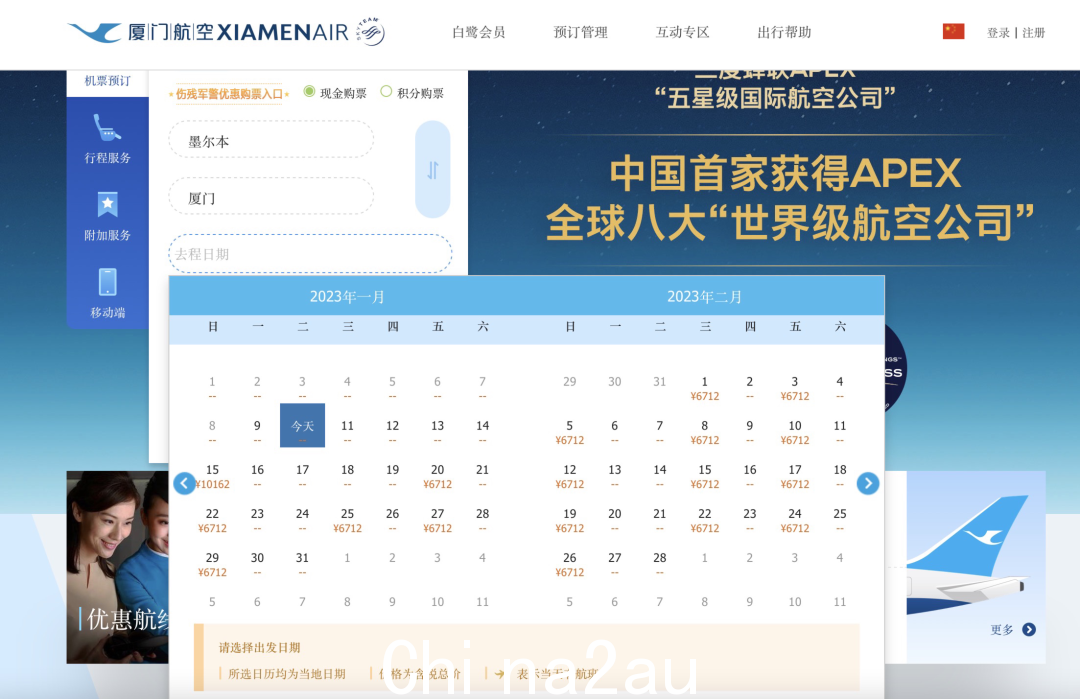This screenshot has width=1080, height=699.
Task: Swap departure and destination cities
Action: [x=433, y=169]
